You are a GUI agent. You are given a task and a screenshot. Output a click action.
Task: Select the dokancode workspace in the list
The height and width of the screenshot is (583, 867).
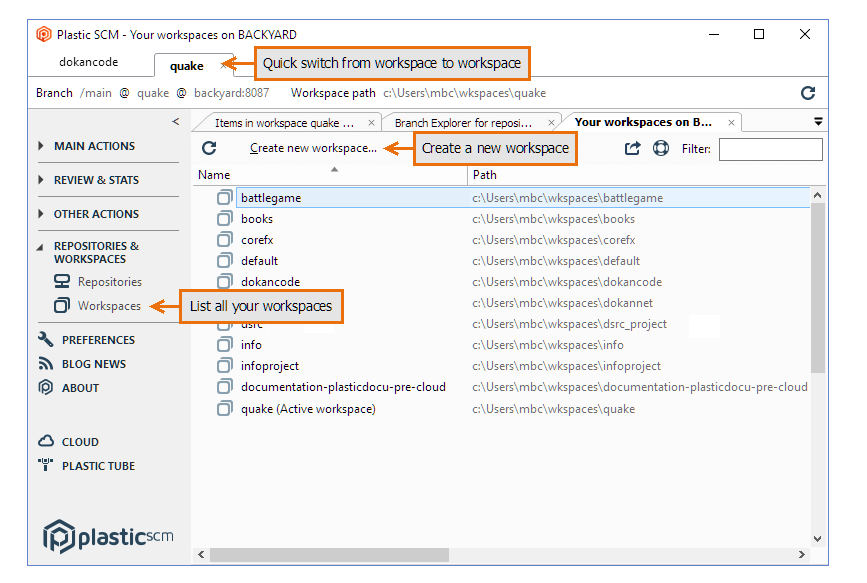coord(270,282)
